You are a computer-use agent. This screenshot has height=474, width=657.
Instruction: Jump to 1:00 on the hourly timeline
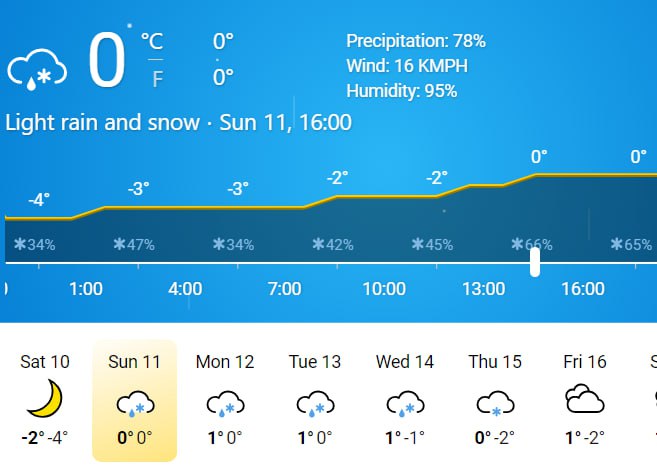pos(85,289)
